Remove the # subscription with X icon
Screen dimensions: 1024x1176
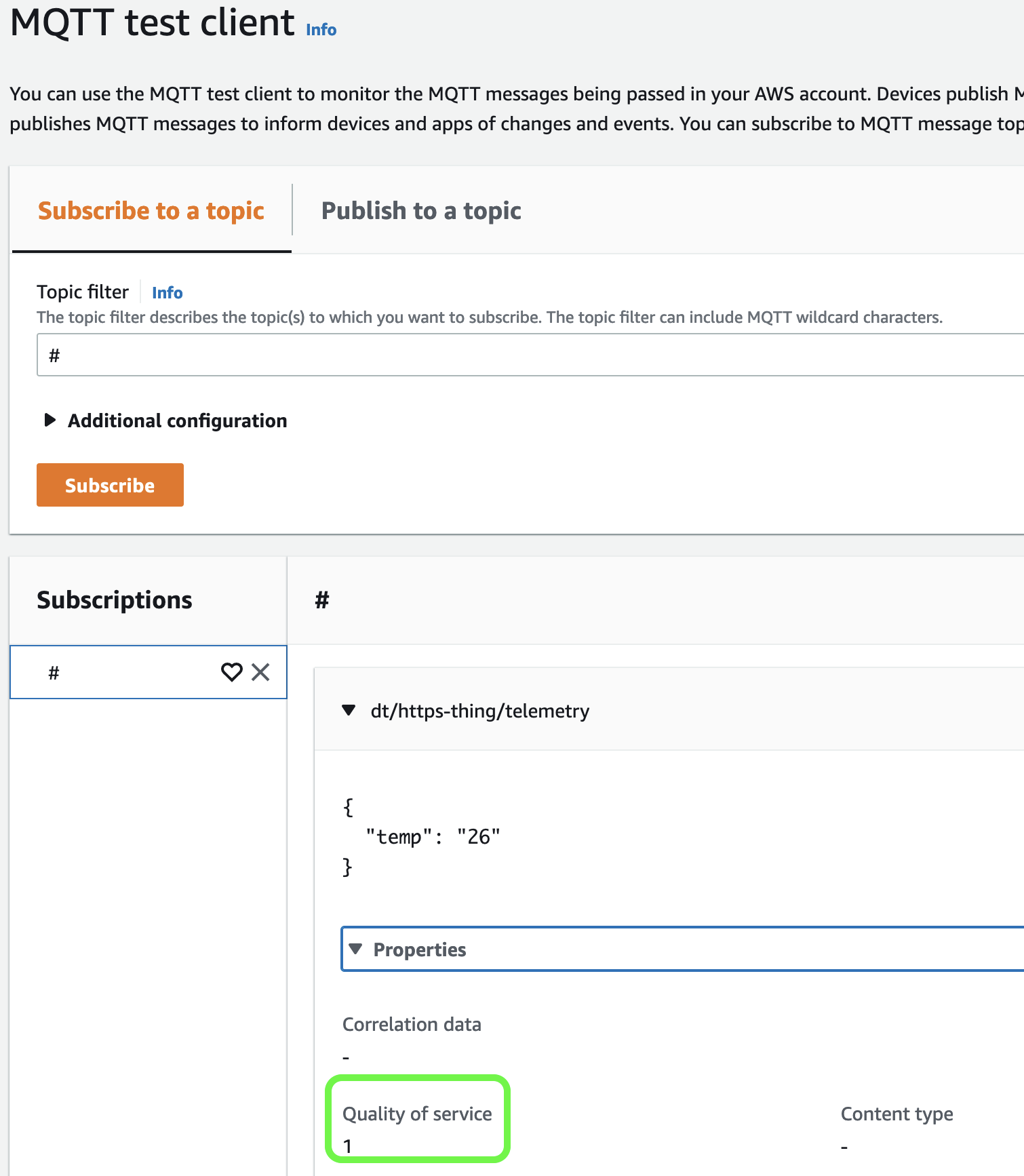click(x=260, y=672)
